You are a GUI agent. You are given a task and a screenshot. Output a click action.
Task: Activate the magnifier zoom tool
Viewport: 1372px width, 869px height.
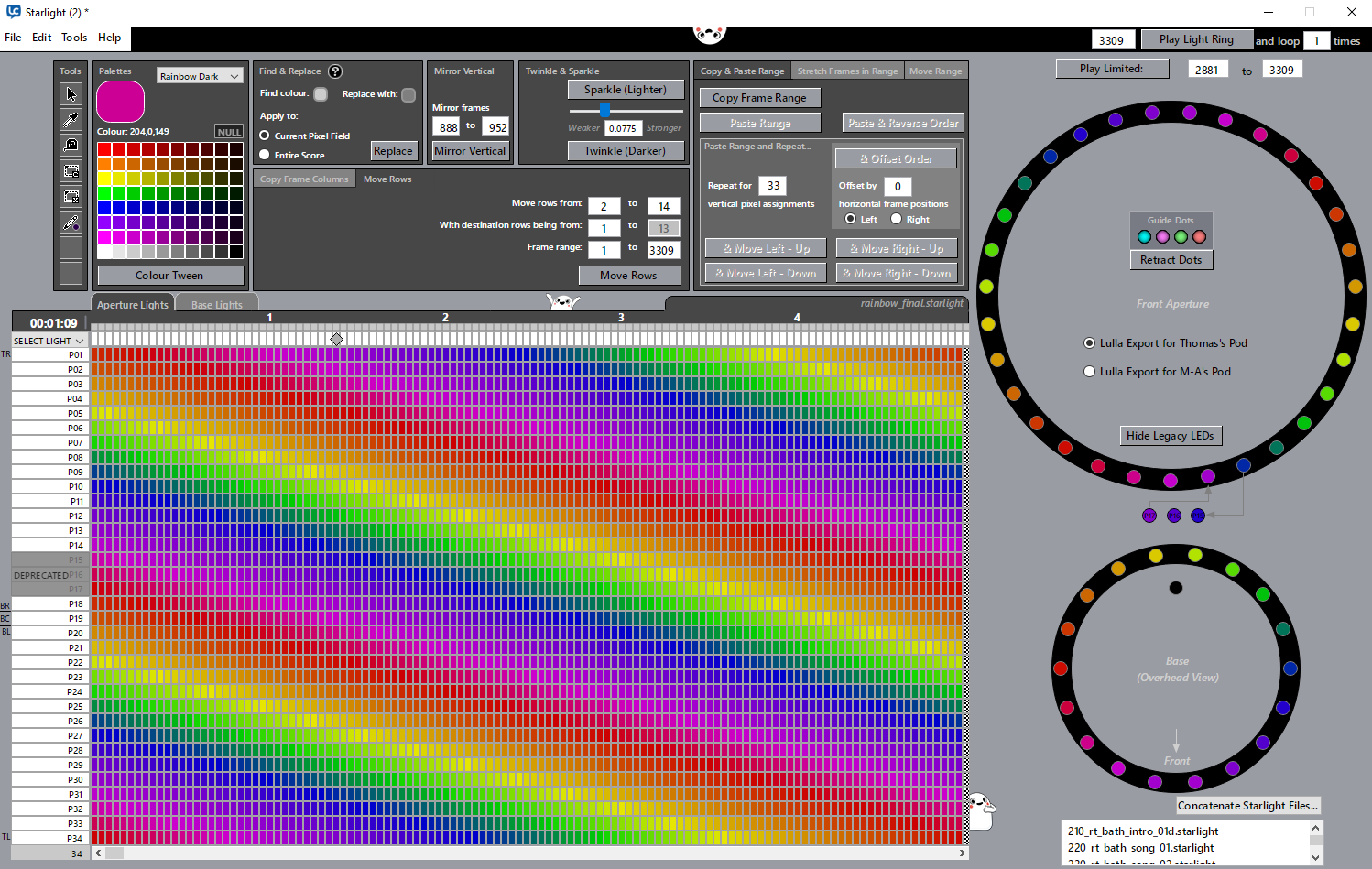[71, 146]
